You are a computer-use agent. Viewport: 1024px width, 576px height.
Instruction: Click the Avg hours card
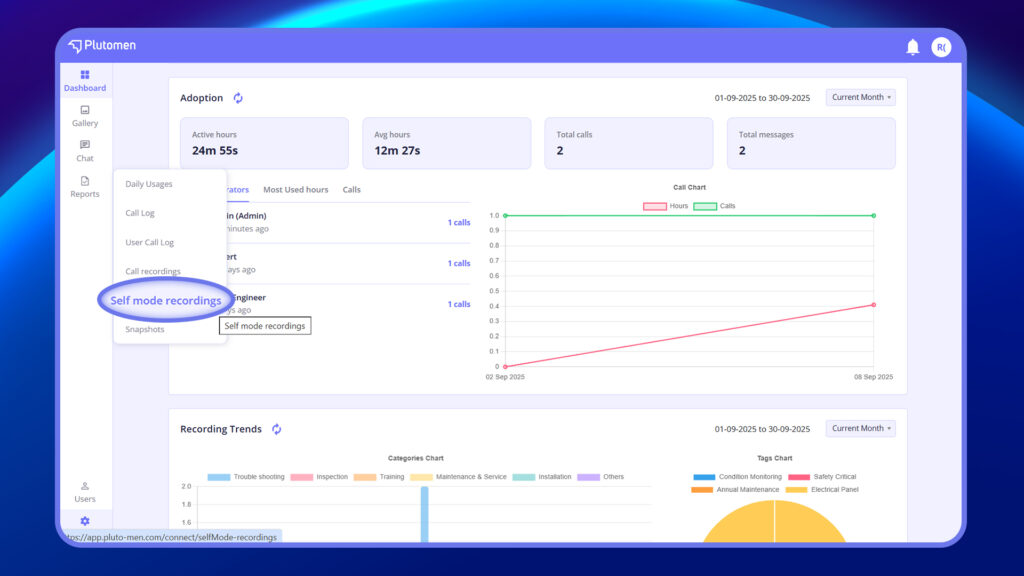point(447,143)
